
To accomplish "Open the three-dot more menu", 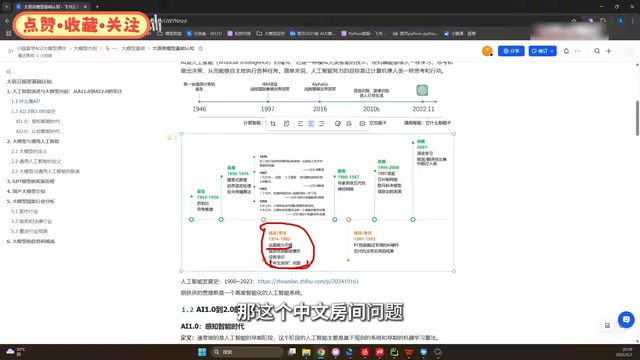I will point(578,51).
